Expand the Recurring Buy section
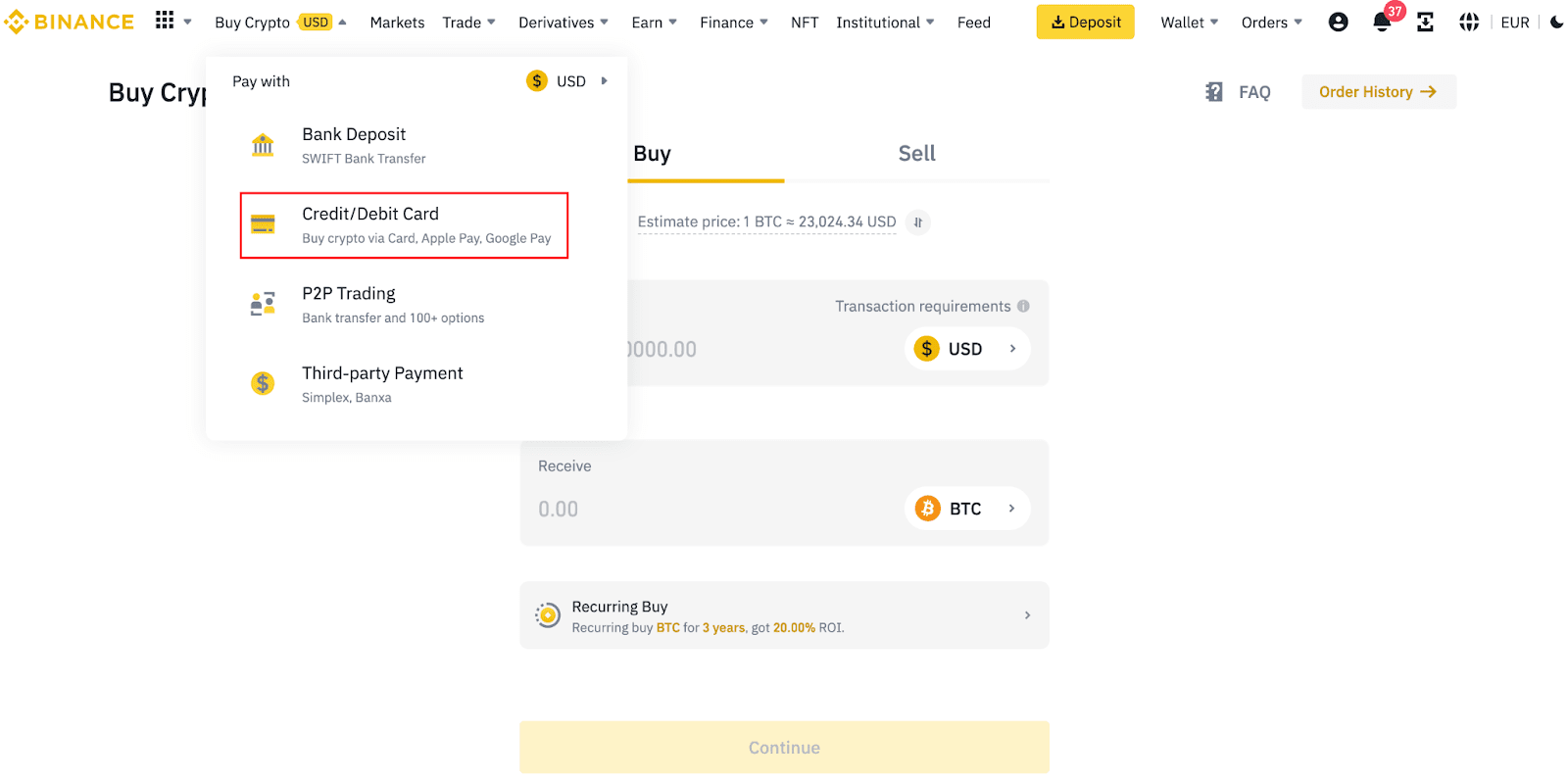Screen dimensions: 1568x782 point(1027,614)
